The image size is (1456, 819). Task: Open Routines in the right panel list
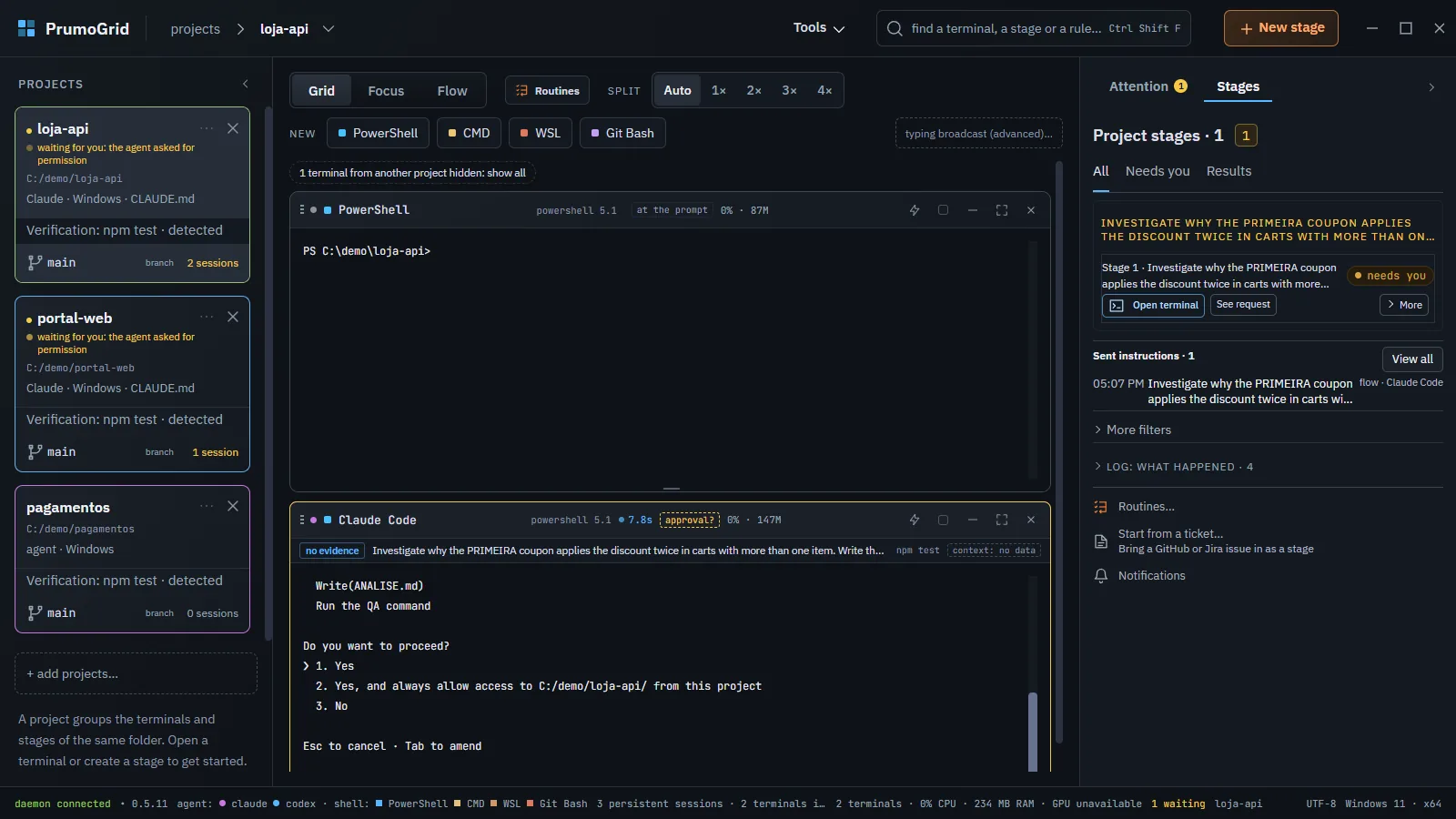click(1146, 507)
